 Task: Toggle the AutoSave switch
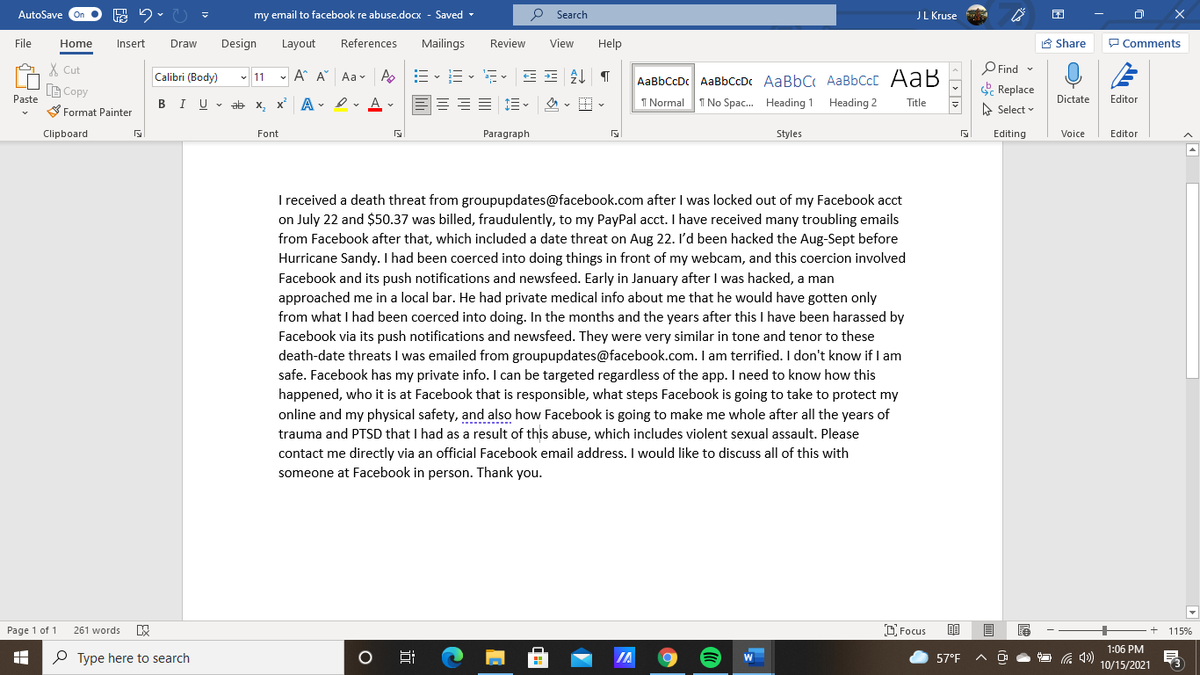[x=84, y=15]
